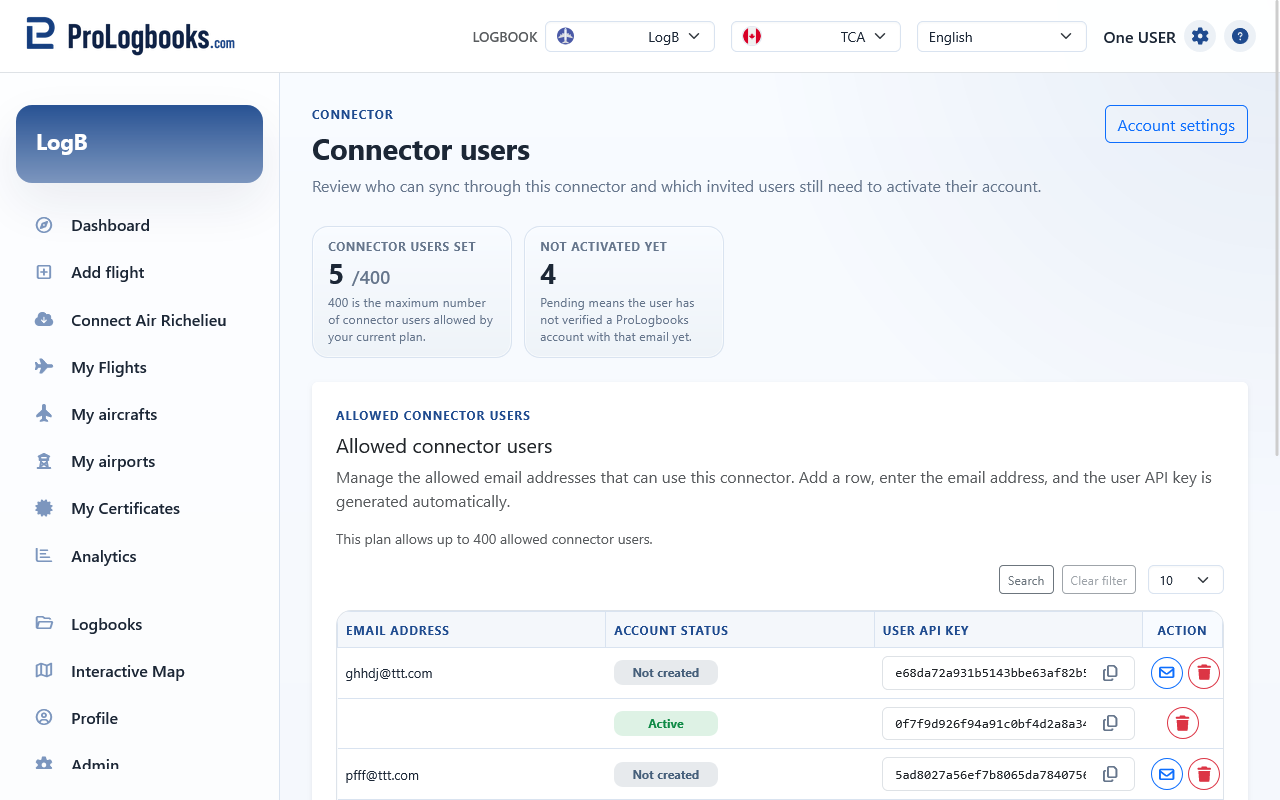Open the LogB logbook dropdown

[630, 37]
